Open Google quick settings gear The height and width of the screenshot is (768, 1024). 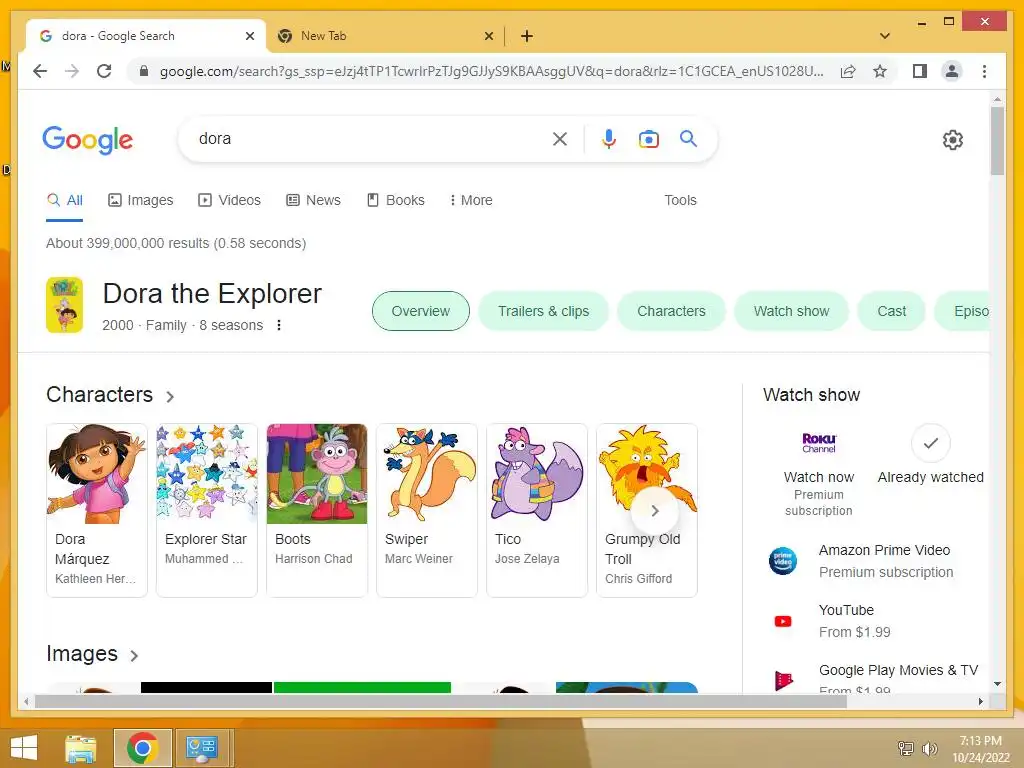(952, 140)
